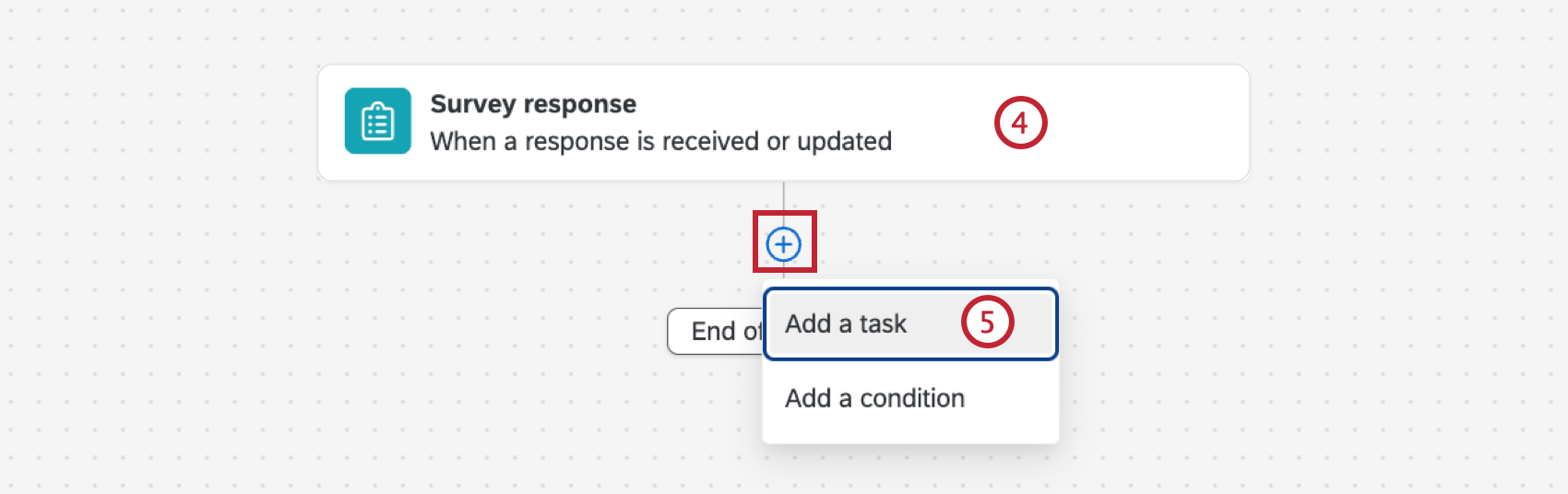Click the connector line under the trigger card

[x=784, y=196]
